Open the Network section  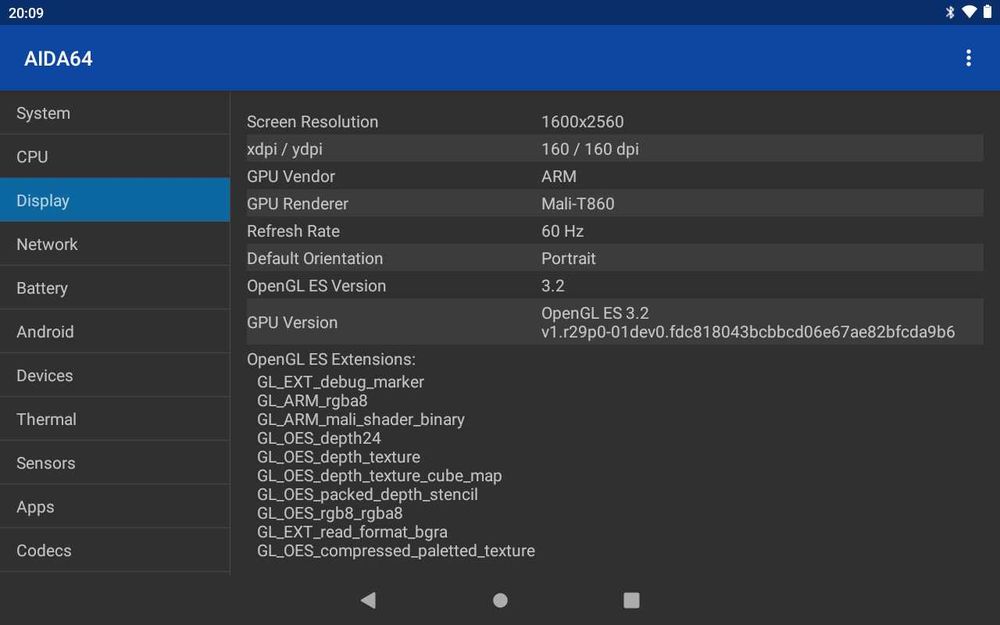tap(115, 244)
